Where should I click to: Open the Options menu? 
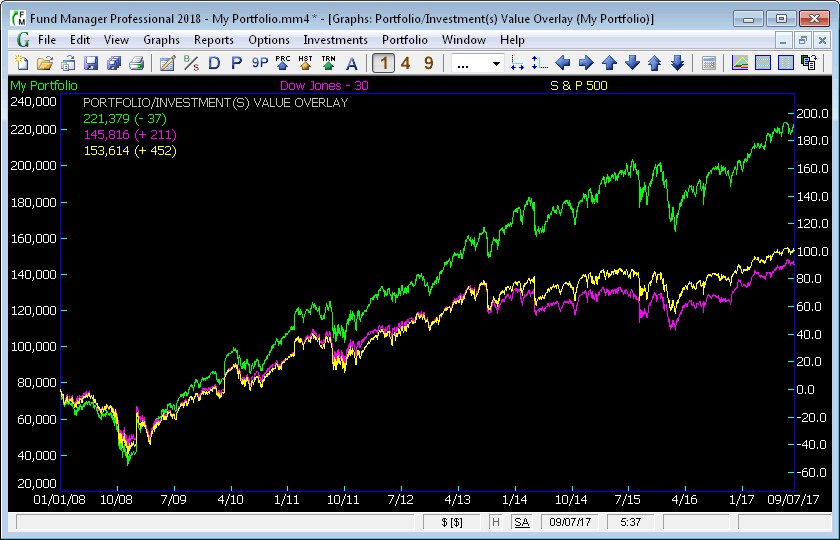coord(269,40)
